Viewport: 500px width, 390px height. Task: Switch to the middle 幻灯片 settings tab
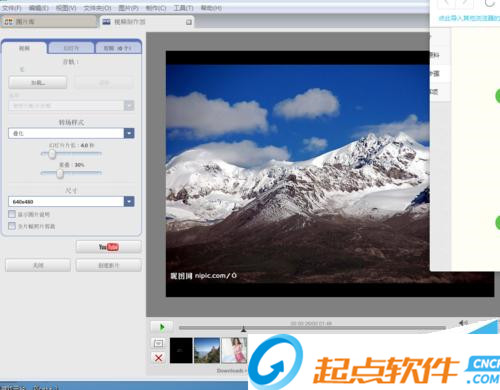[x=71, y=48]
